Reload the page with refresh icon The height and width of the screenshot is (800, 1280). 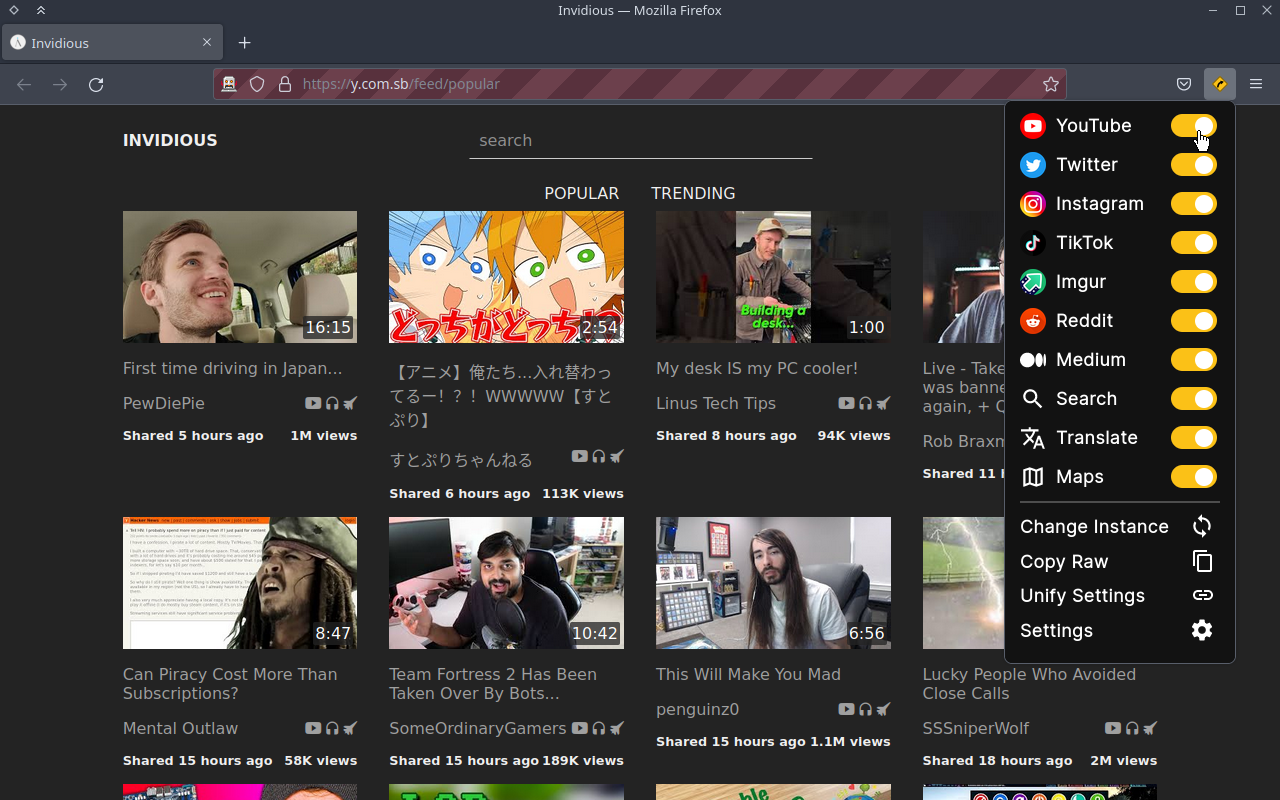click(x=96, y=84)
